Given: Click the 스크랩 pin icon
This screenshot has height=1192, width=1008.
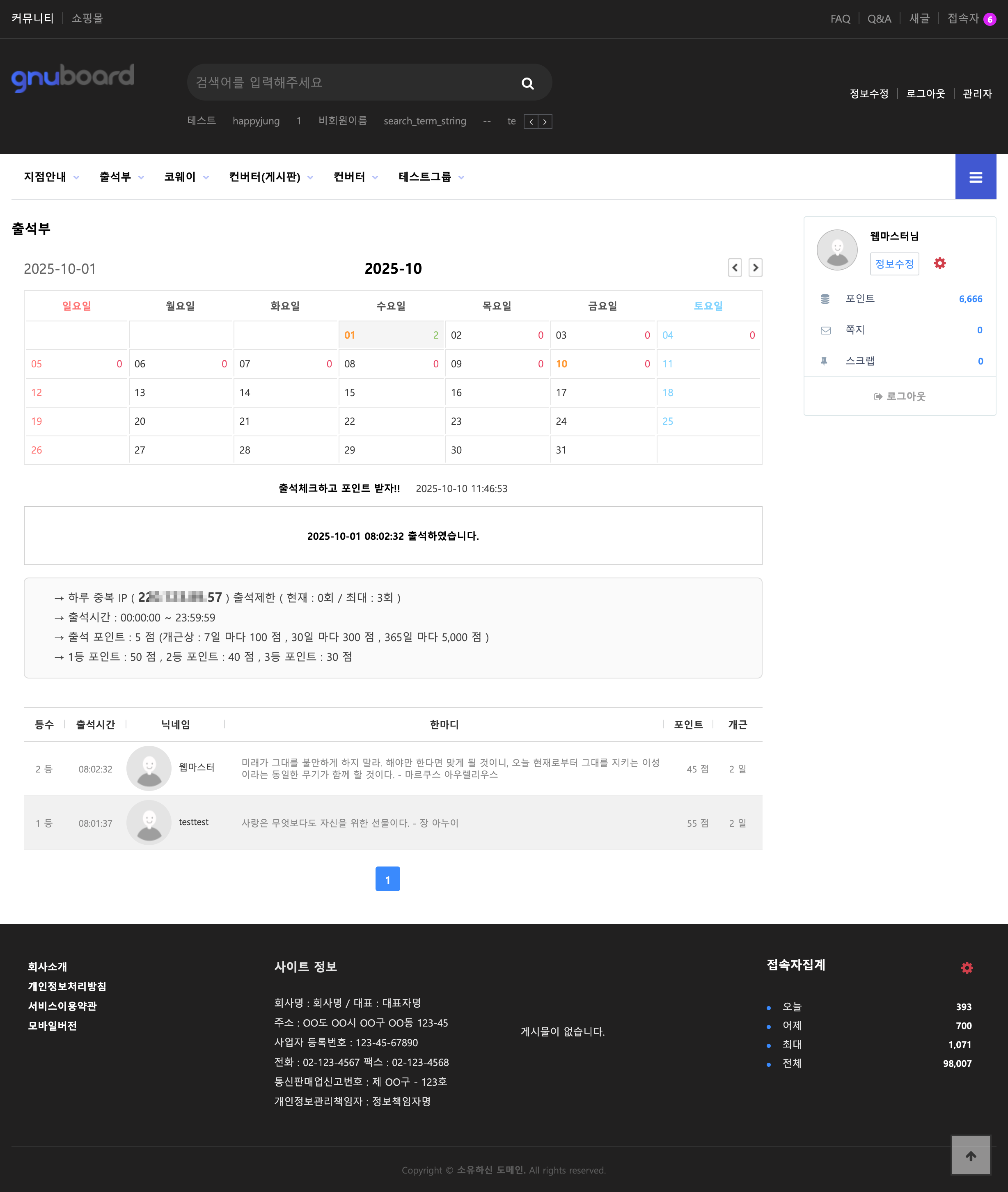Looking at the screenshot, I should pyautogui.click(x=825, y=360).
